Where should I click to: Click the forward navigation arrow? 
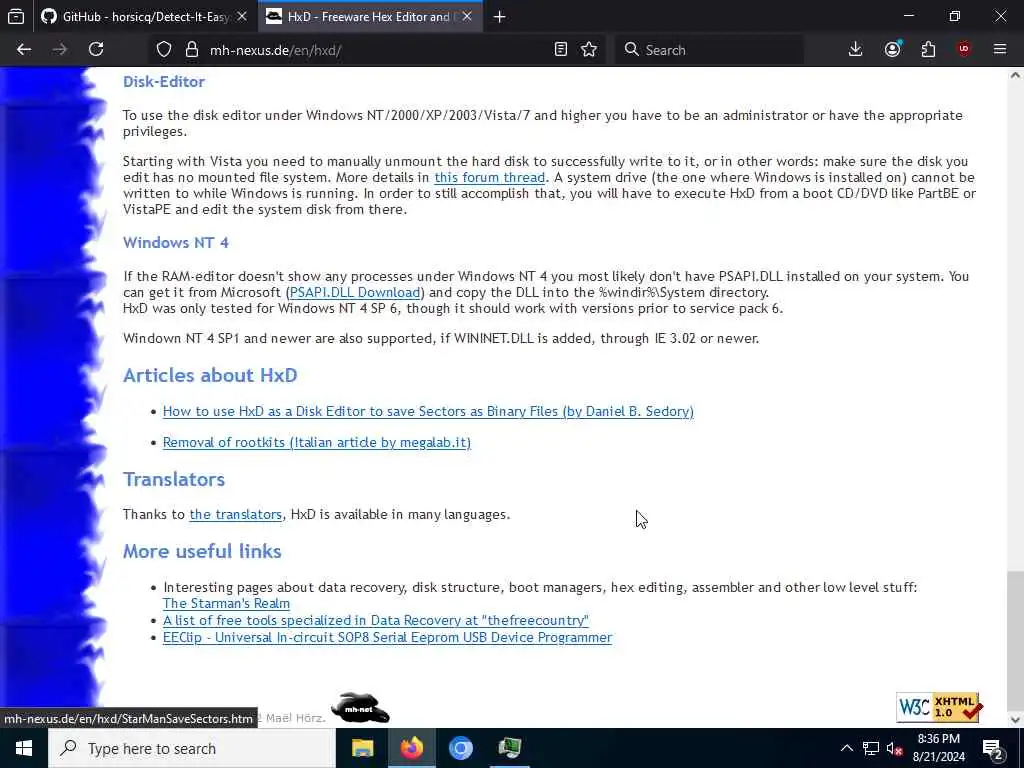(59, 50)
